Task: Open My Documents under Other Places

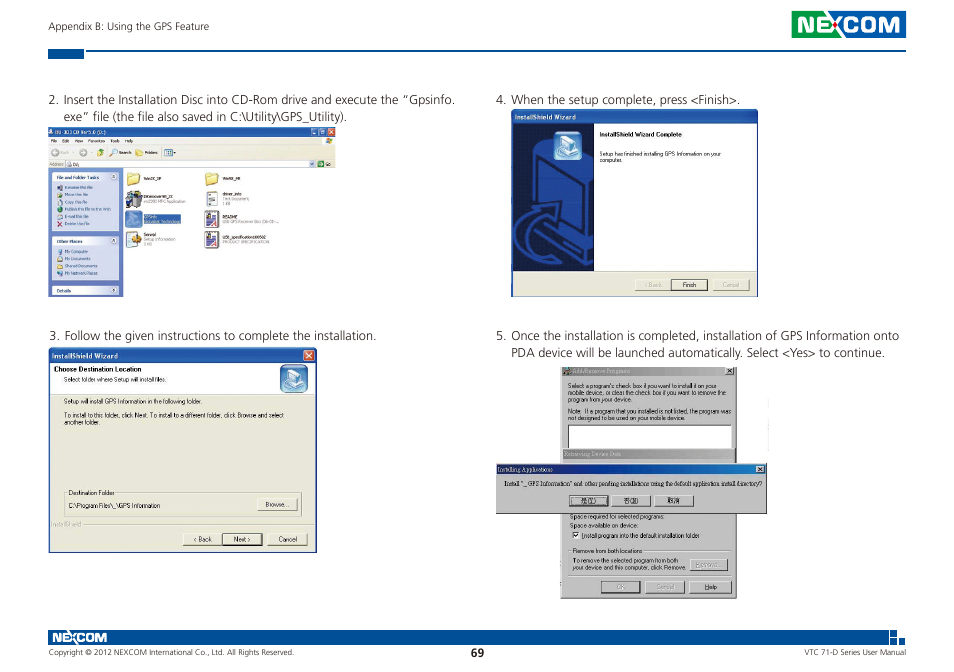Action: coord(74,258)
